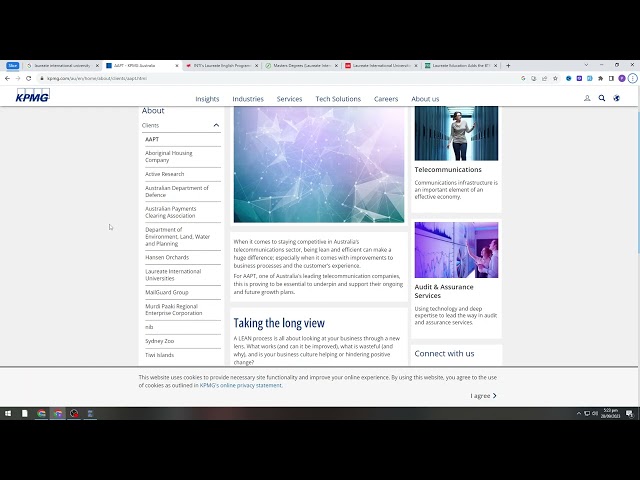Open Murdi Paaki Regional Enterprise Corporation page

(x=173, y=309)
